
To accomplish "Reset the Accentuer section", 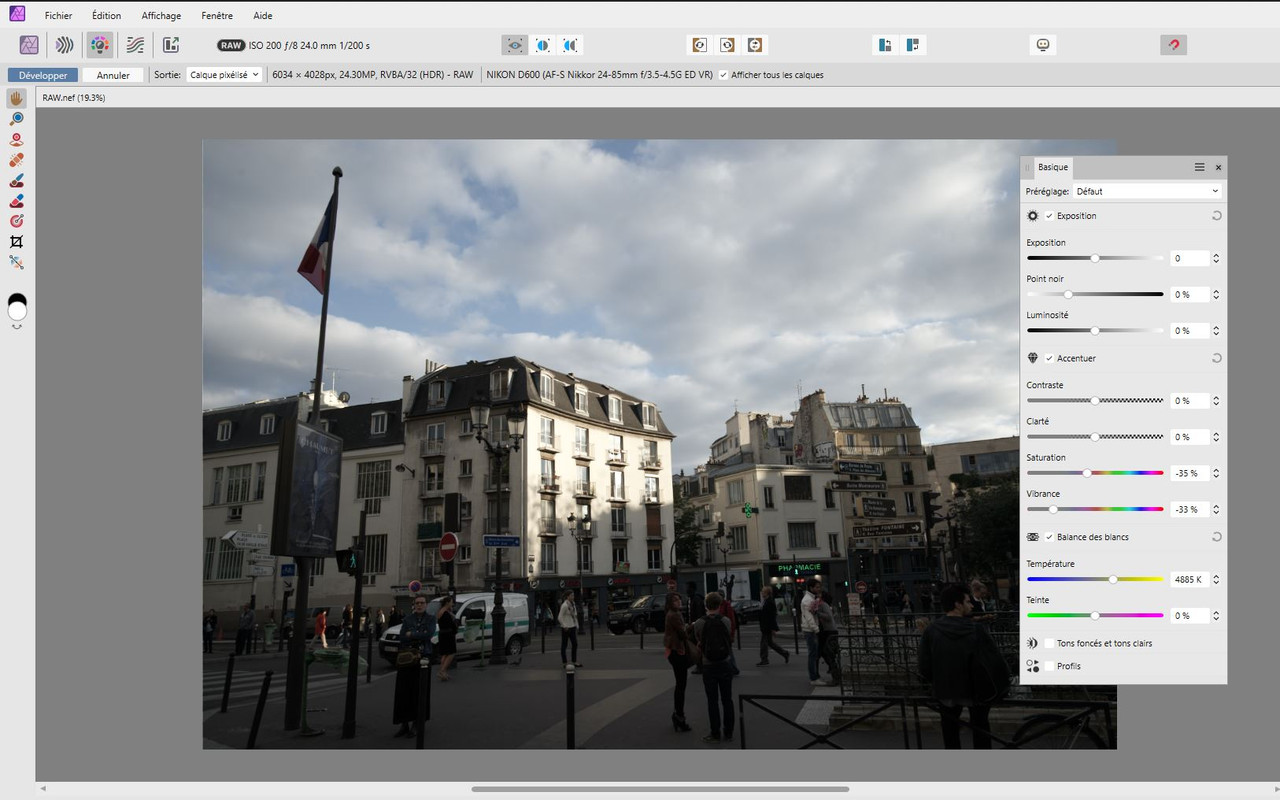I will click(x=1216, y=358).
